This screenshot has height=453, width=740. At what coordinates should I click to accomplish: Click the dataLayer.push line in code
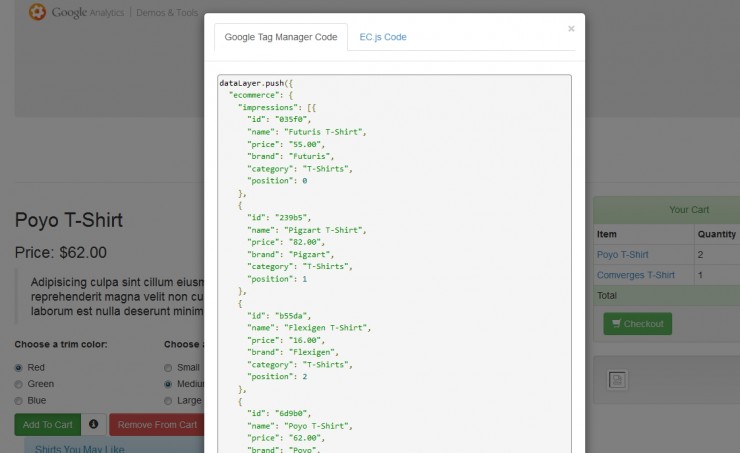(x=256, y=83)
